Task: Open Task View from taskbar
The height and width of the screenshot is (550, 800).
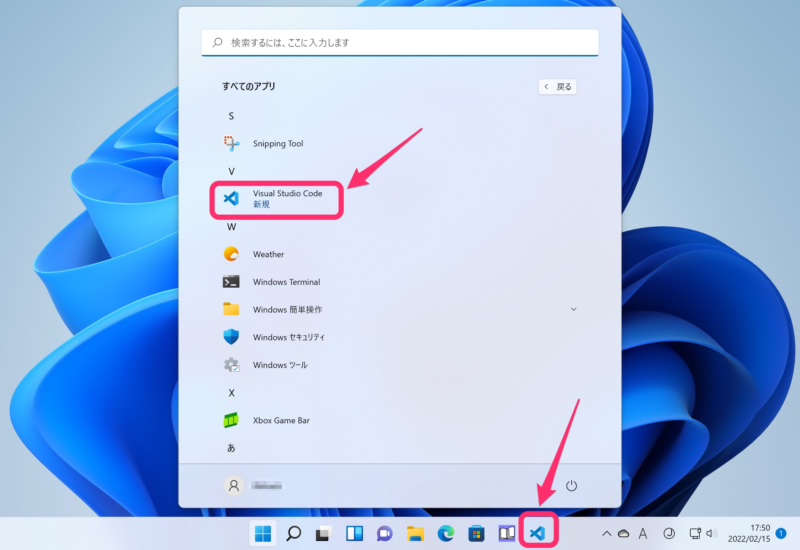Action: click(323, 534)
